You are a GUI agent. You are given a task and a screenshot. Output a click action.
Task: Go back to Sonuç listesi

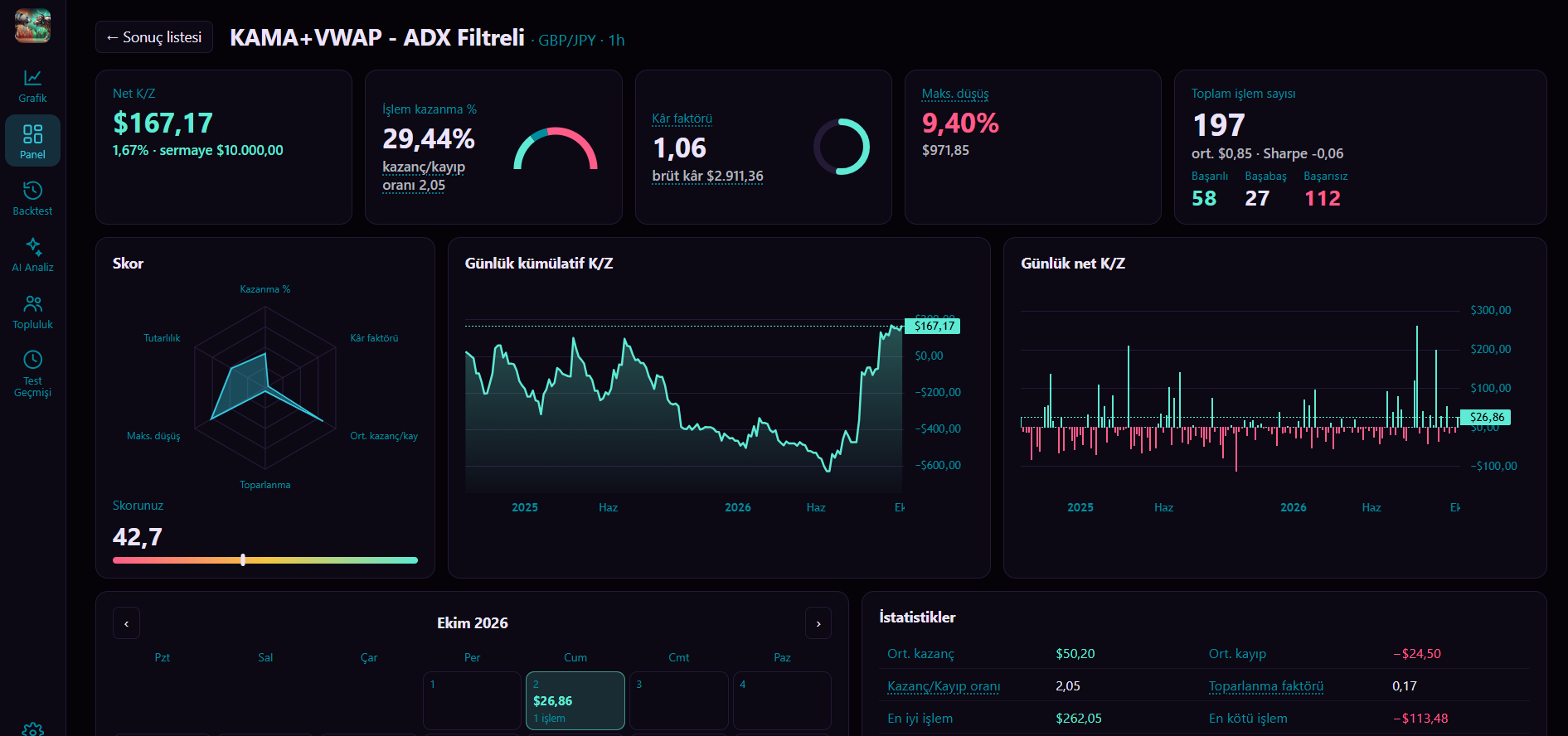click(x=154, y=37)
